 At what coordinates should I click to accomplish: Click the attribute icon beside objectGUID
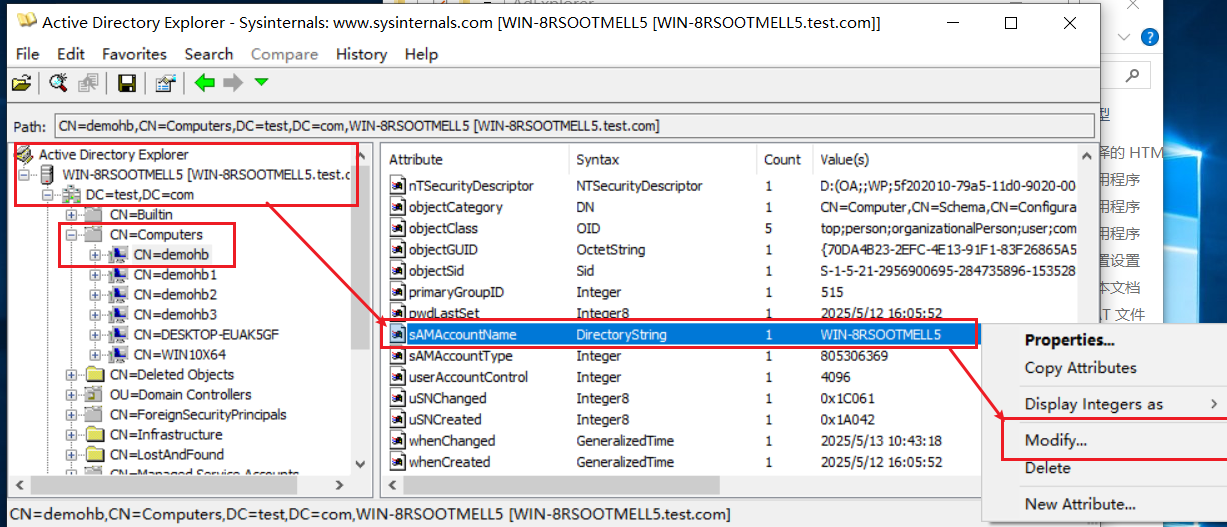(397, 250)
